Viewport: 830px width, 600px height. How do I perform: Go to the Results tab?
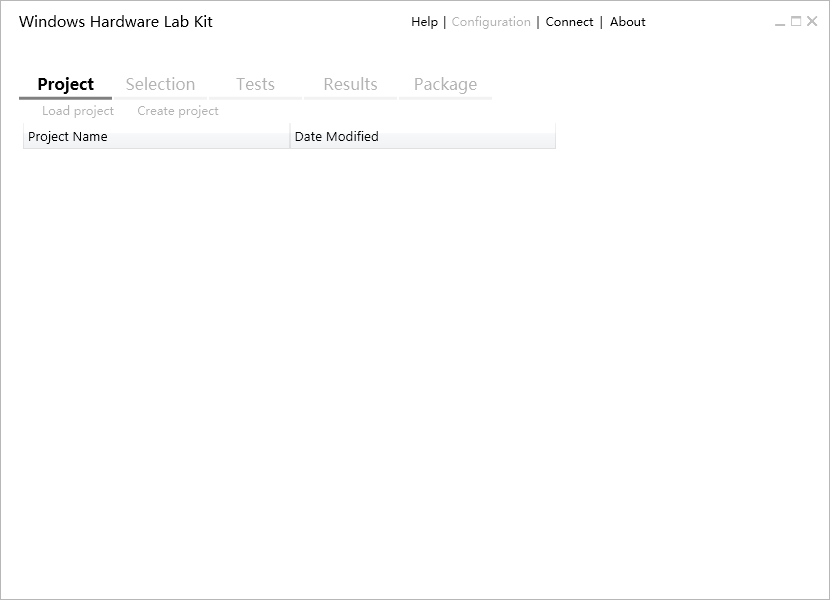pos(350,84)
